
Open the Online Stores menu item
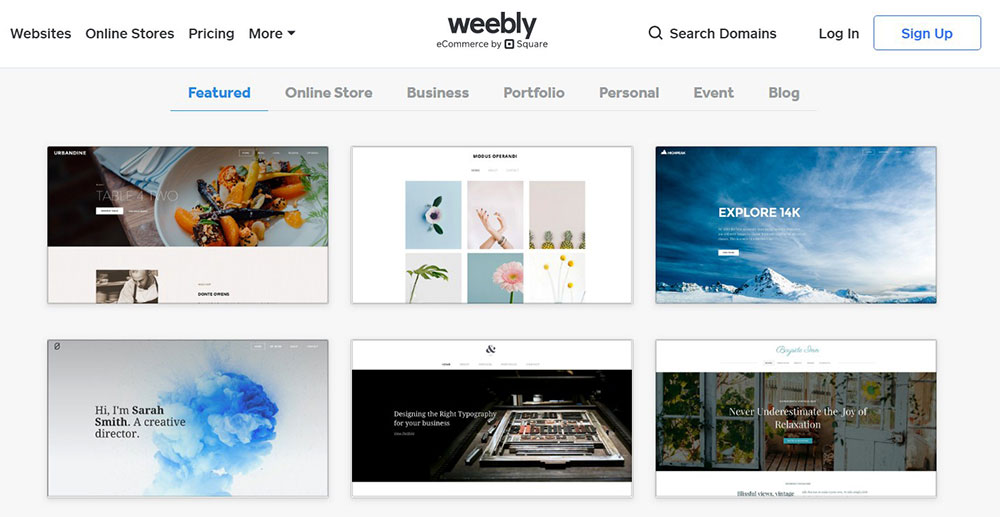129,33
